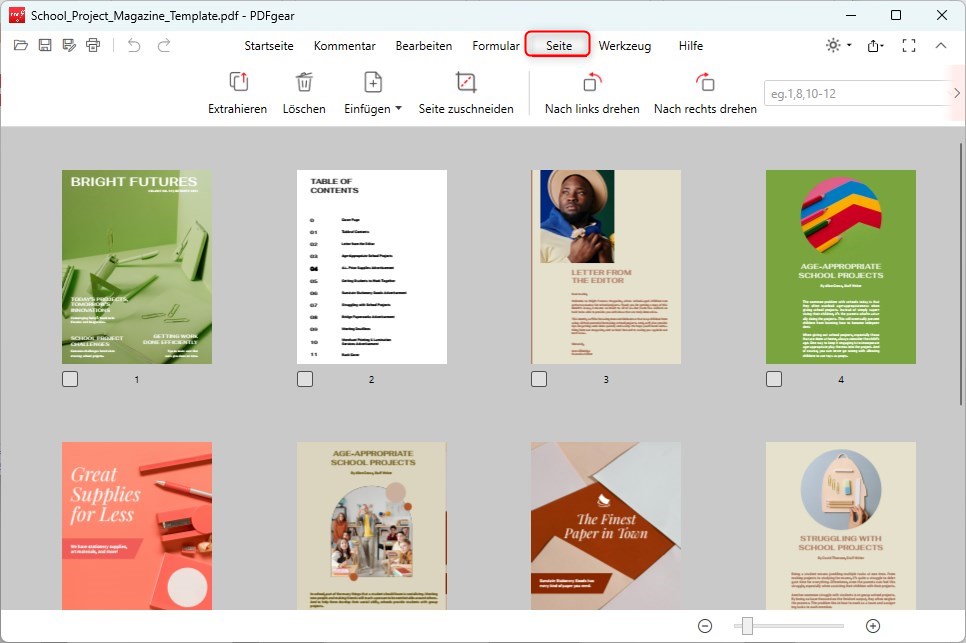Screen dimensions: 966x643
Task: Click the Löschen trash icon
Action: pos(304,83)
